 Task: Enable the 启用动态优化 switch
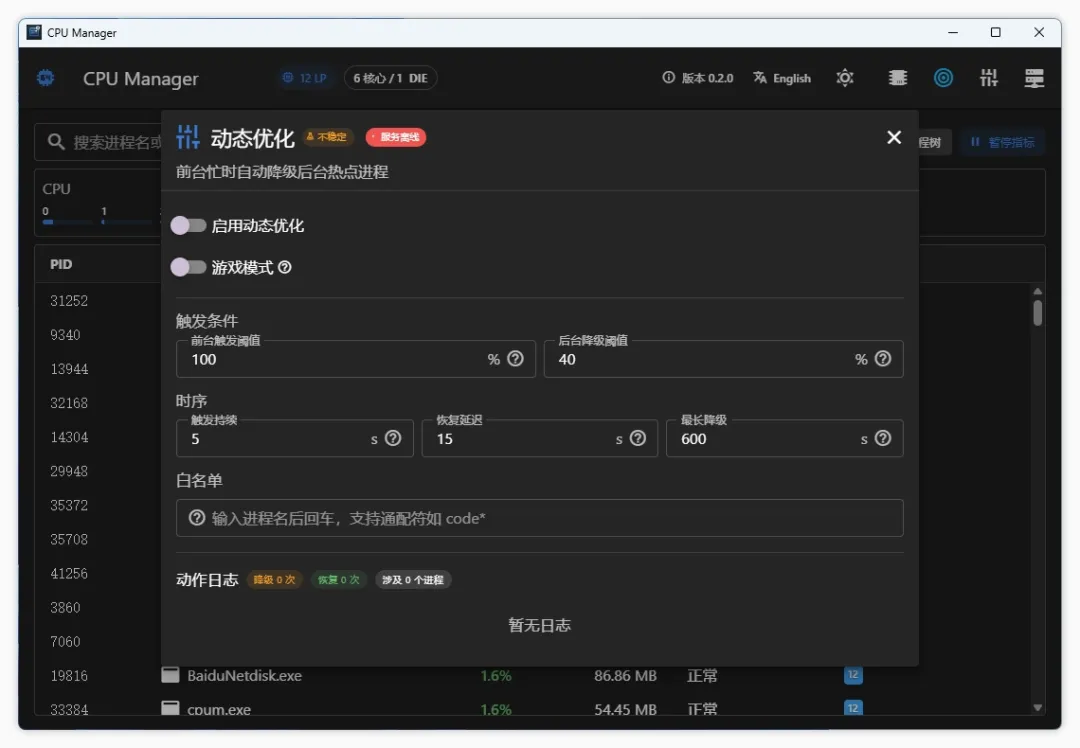pos(188,225)
